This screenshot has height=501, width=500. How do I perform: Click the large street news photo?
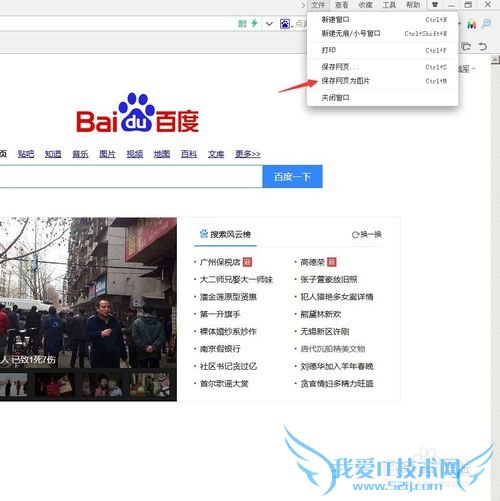[88, 293]
